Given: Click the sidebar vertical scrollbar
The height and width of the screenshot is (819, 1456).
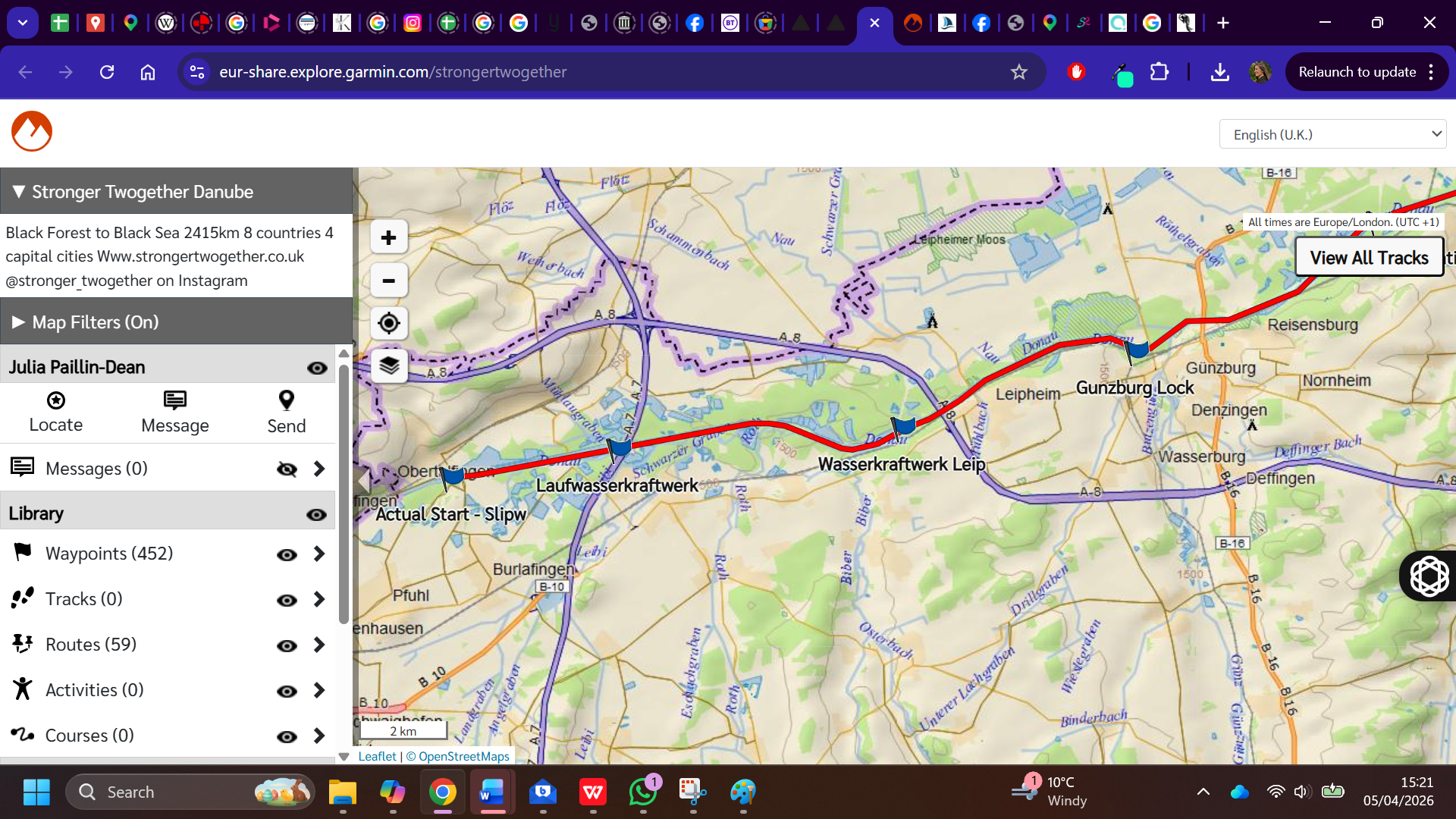Looking at the screenshot, I should click(344, 493).
